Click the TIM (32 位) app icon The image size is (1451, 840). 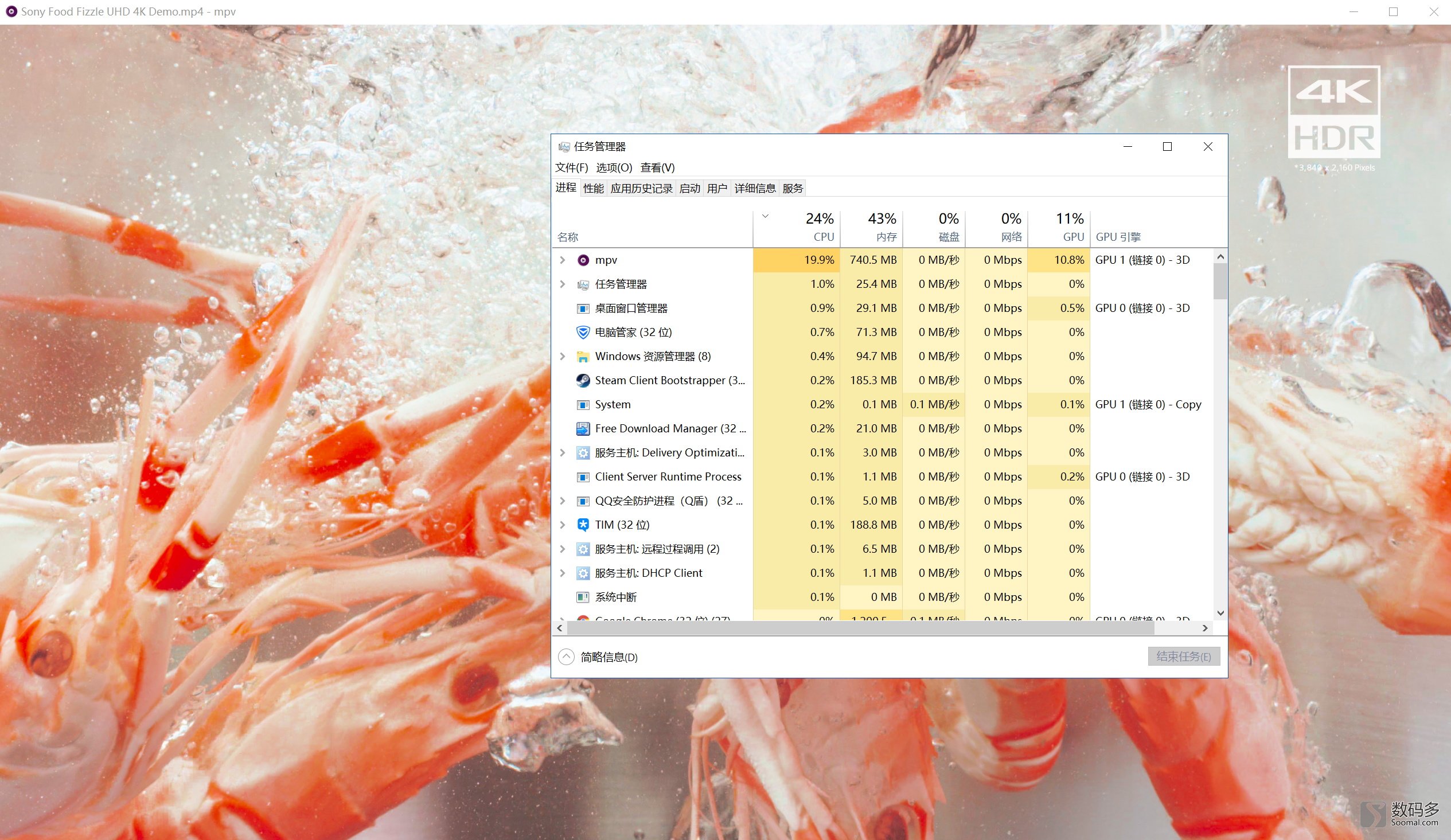point(583,525)
